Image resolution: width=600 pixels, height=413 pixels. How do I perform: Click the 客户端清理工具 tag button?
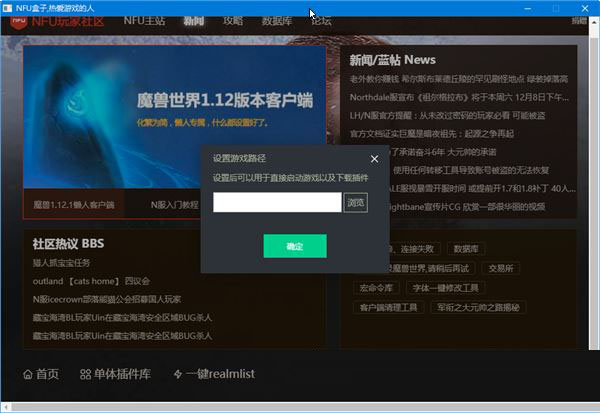(388, 307)
